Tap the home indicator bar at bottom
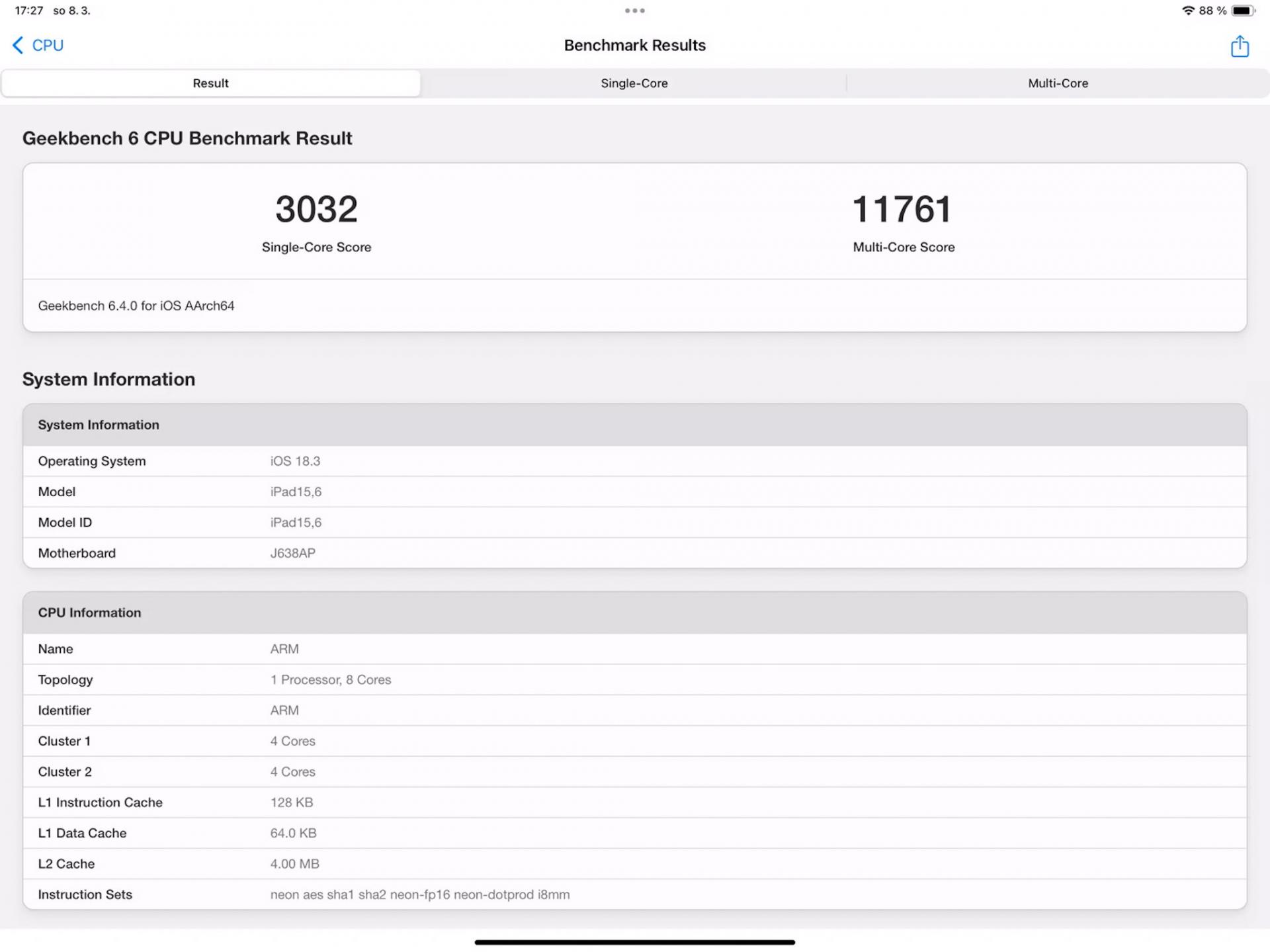The width and height of the screenshot is (1270, 952). [634, 942]
